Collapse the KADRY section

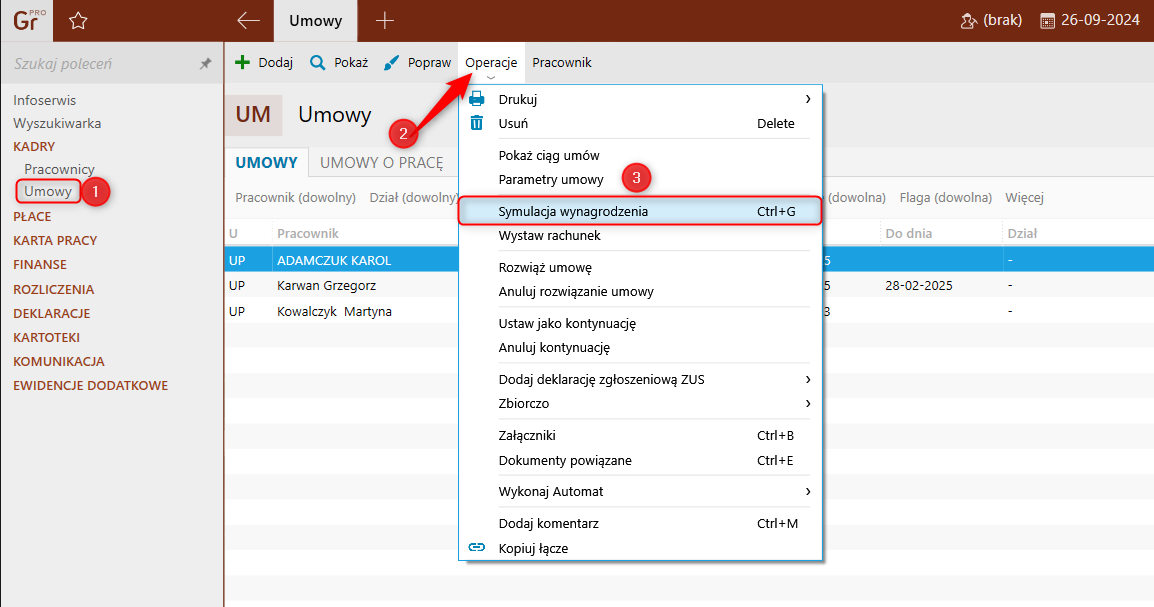pyautogui.click(x=34, y=146)
